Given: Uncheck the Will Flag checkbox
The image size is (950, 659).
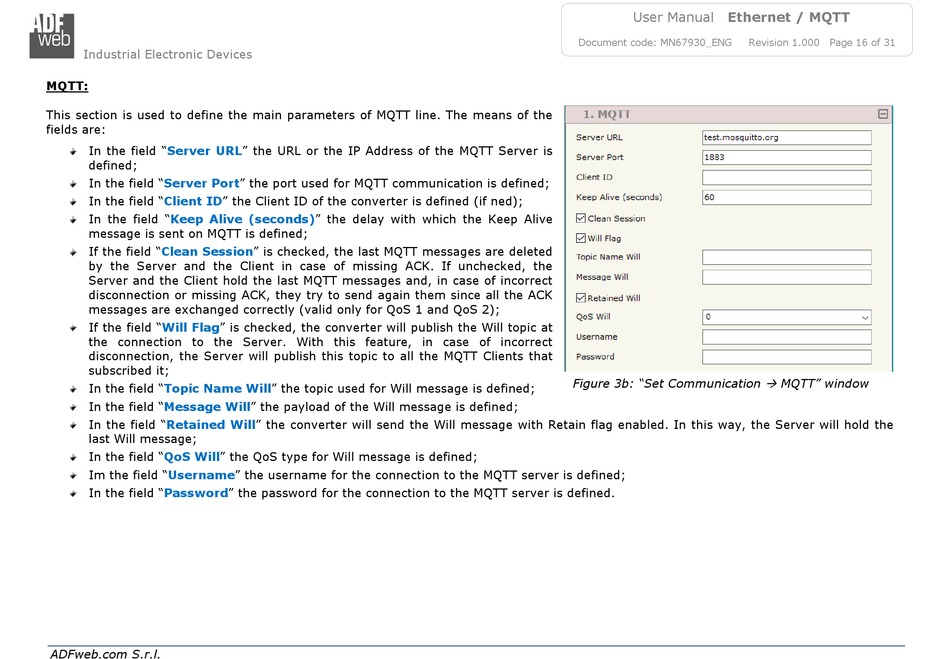Looking at the screenshot, I should [580, 238].
